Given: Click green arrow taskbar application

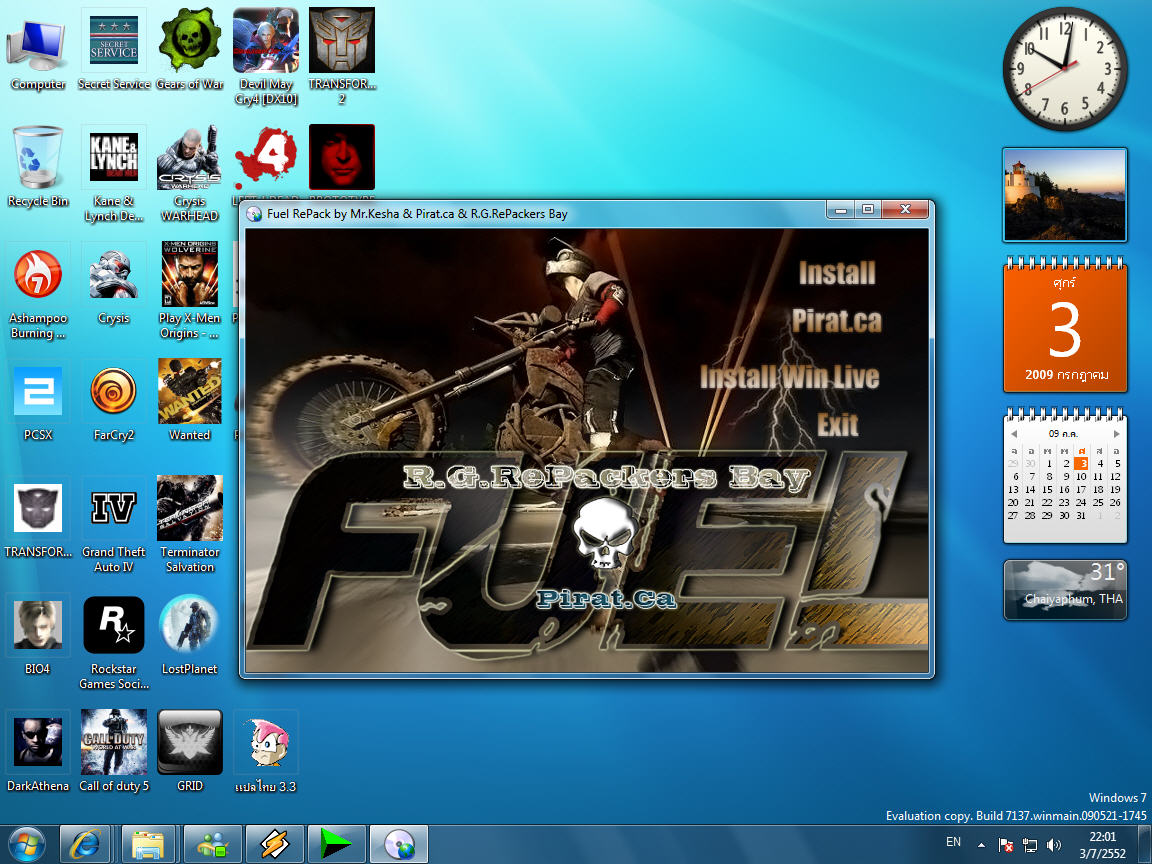Looking at the screenshot, I should point(336,844).
